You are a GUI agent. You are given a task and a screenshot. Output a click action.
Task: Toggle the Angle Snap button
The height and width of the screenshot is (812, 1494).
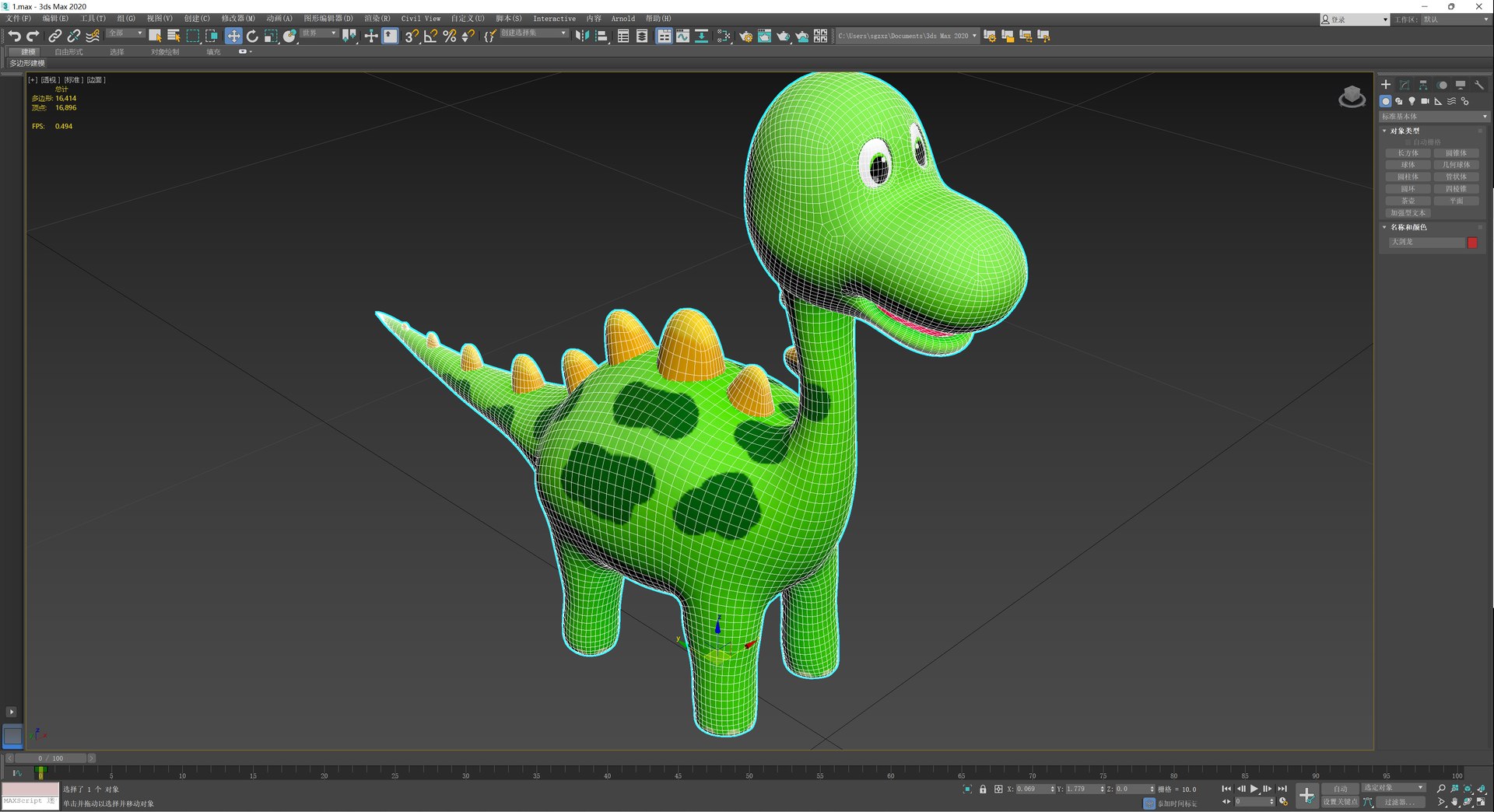pyautogui.click(x=430, y=36)
